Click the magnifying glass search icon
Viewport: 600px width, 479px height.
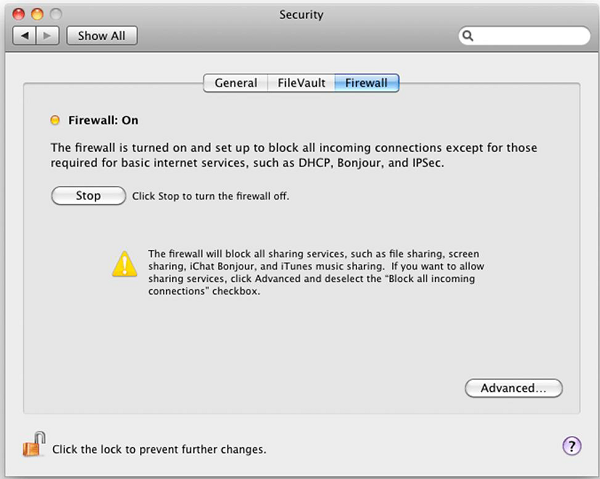(x=468, y=36)
